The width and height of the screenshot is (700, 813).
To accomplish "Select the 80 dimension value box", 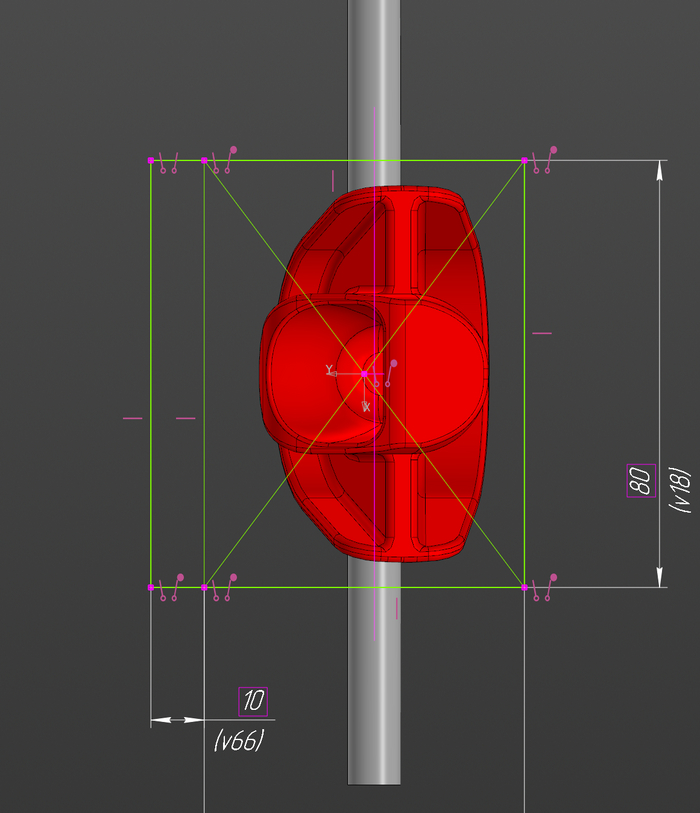I will pyautogui.click(x=640, y=480).
